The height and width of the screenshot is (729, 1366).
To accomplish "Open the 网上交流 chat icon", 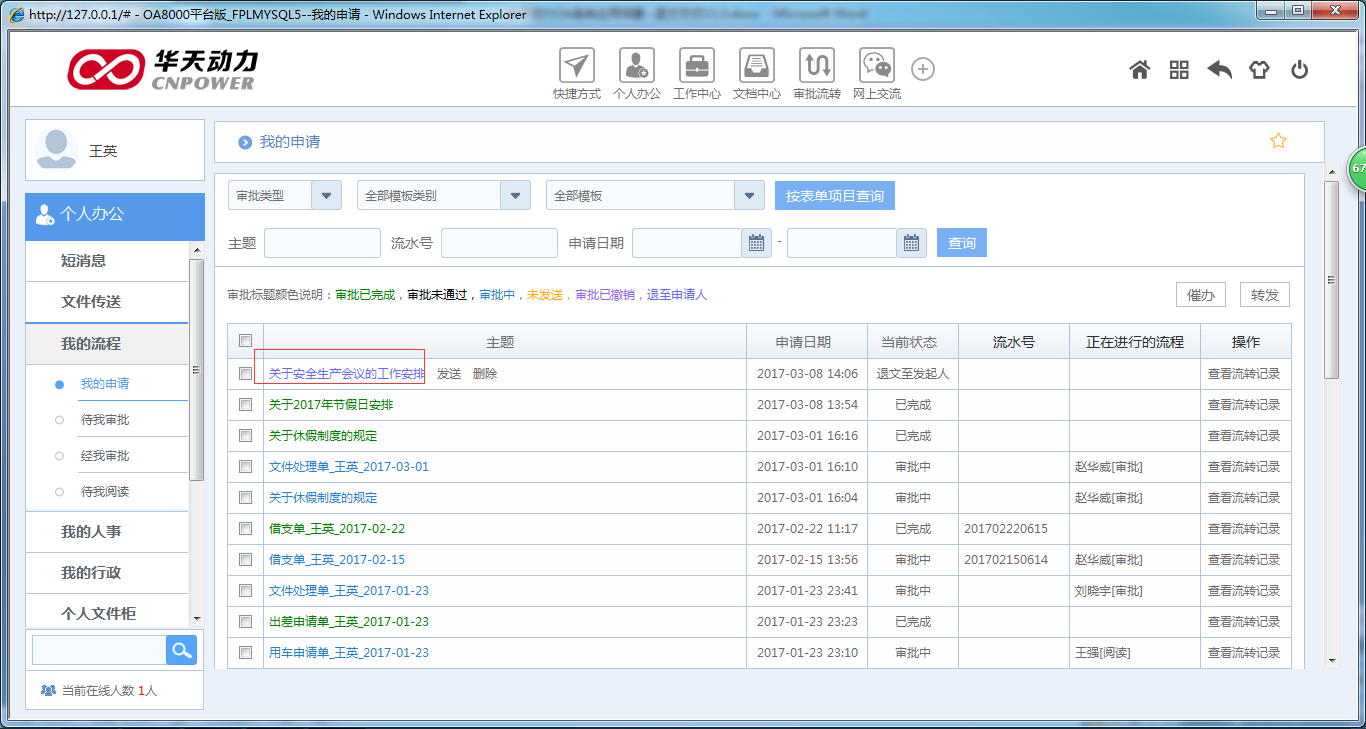I will click(876, 66).
